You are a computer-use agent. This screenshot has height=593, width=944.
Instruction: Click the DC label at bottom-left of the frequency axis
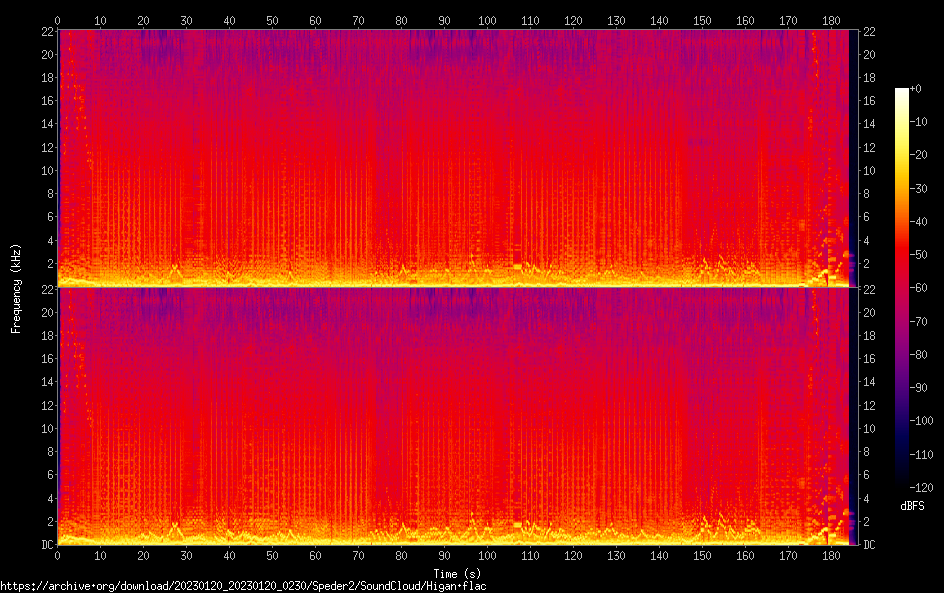tap(47, 545)
